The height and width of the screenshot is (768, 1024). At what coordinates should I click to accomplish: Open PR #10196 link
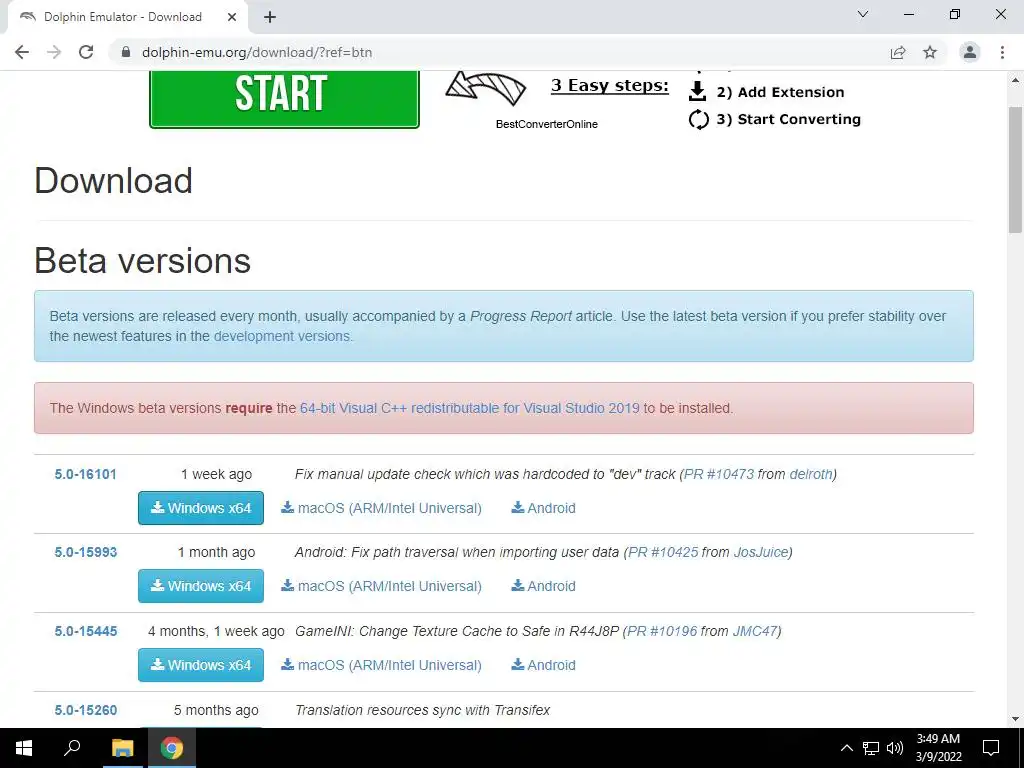[662, 631]
